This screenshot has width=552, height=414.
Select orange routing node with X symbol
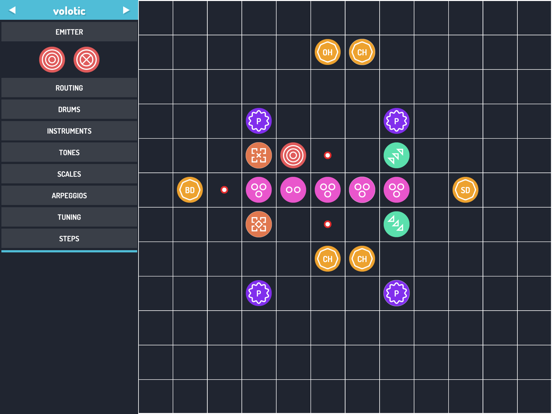(259, 155)
